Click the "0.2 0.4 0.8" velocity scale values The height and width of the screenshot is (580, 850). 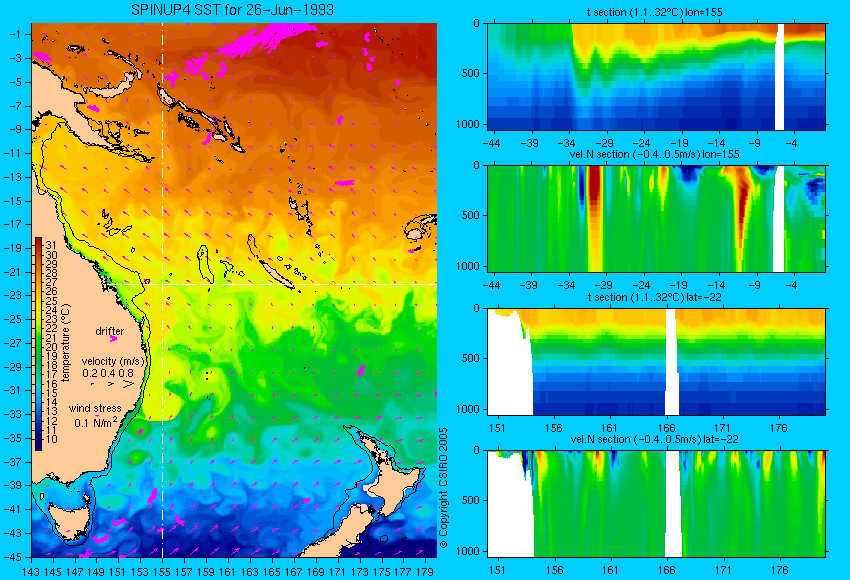pos(108,373)
